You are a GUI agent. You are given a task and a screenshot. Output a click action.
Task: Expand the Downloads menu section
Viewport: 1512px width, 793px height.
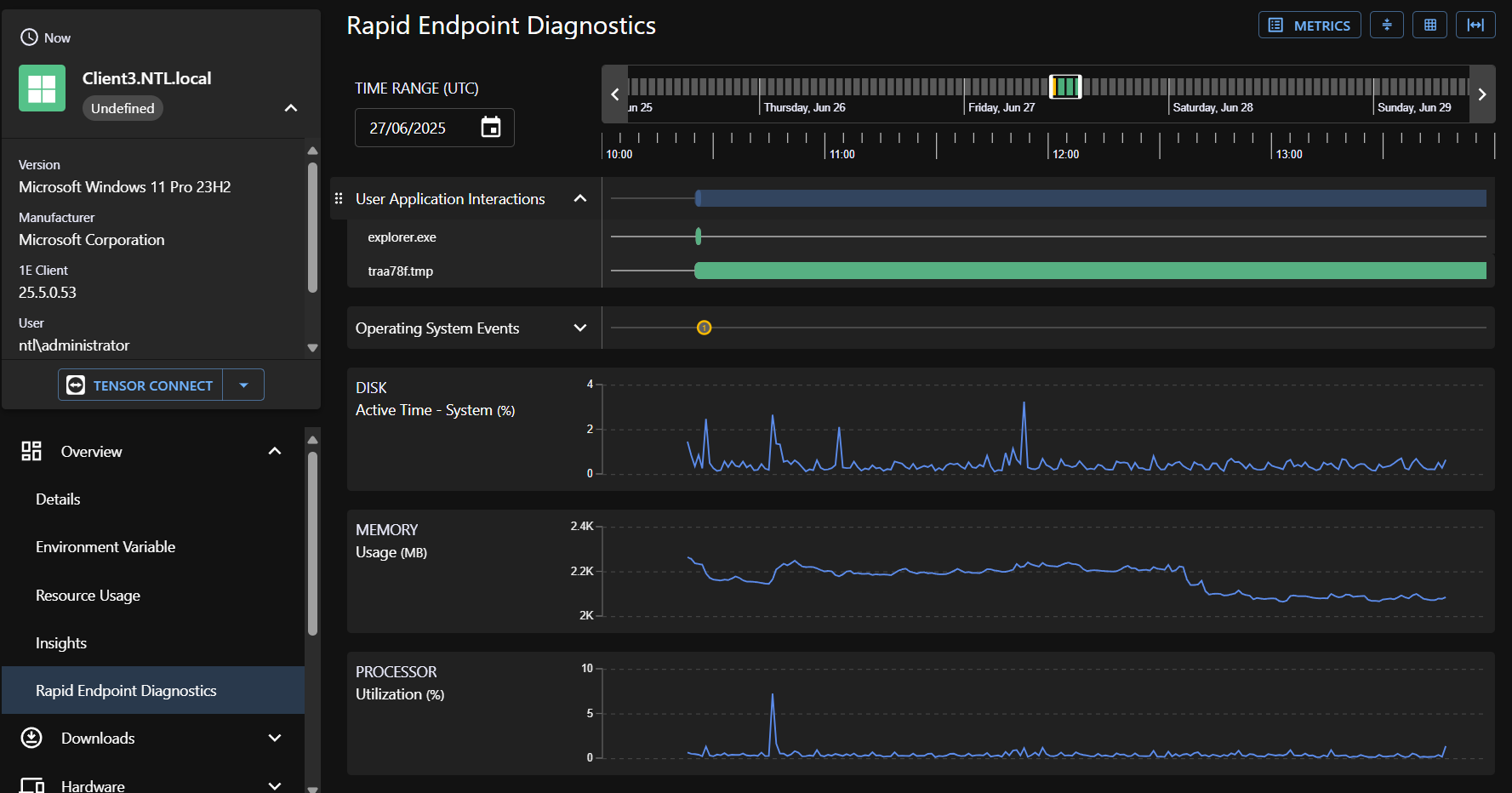click(275, 739)
